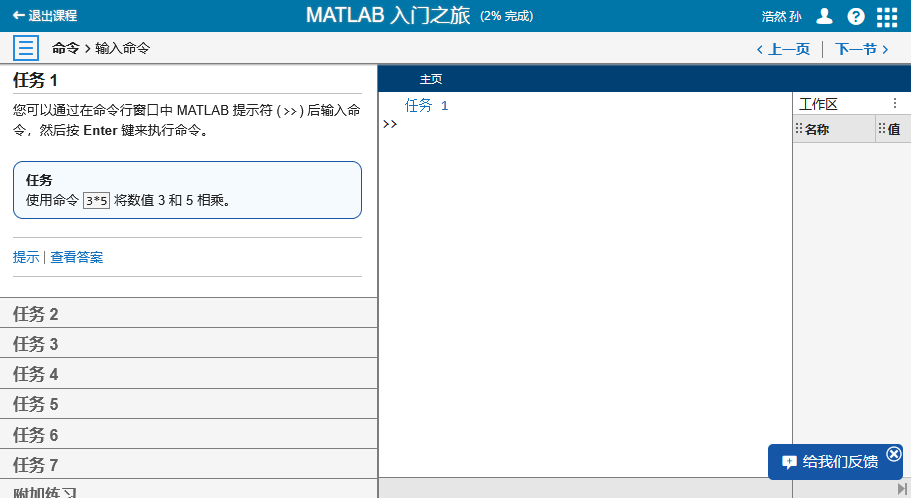The image size is (911, 498).
Task: Go to previous page 上一页
Action: (x=783, y=49)
